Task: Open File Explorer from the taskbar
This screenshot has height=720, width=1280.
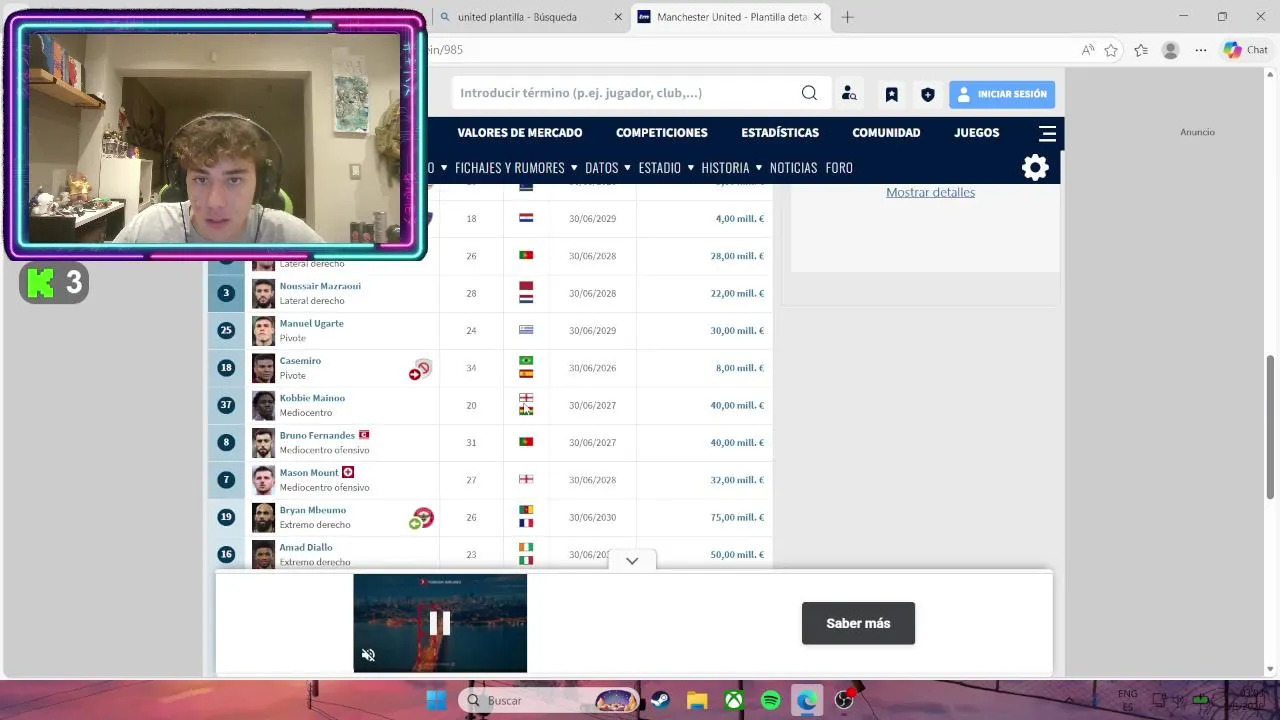Action: click(x=697, y=701)
